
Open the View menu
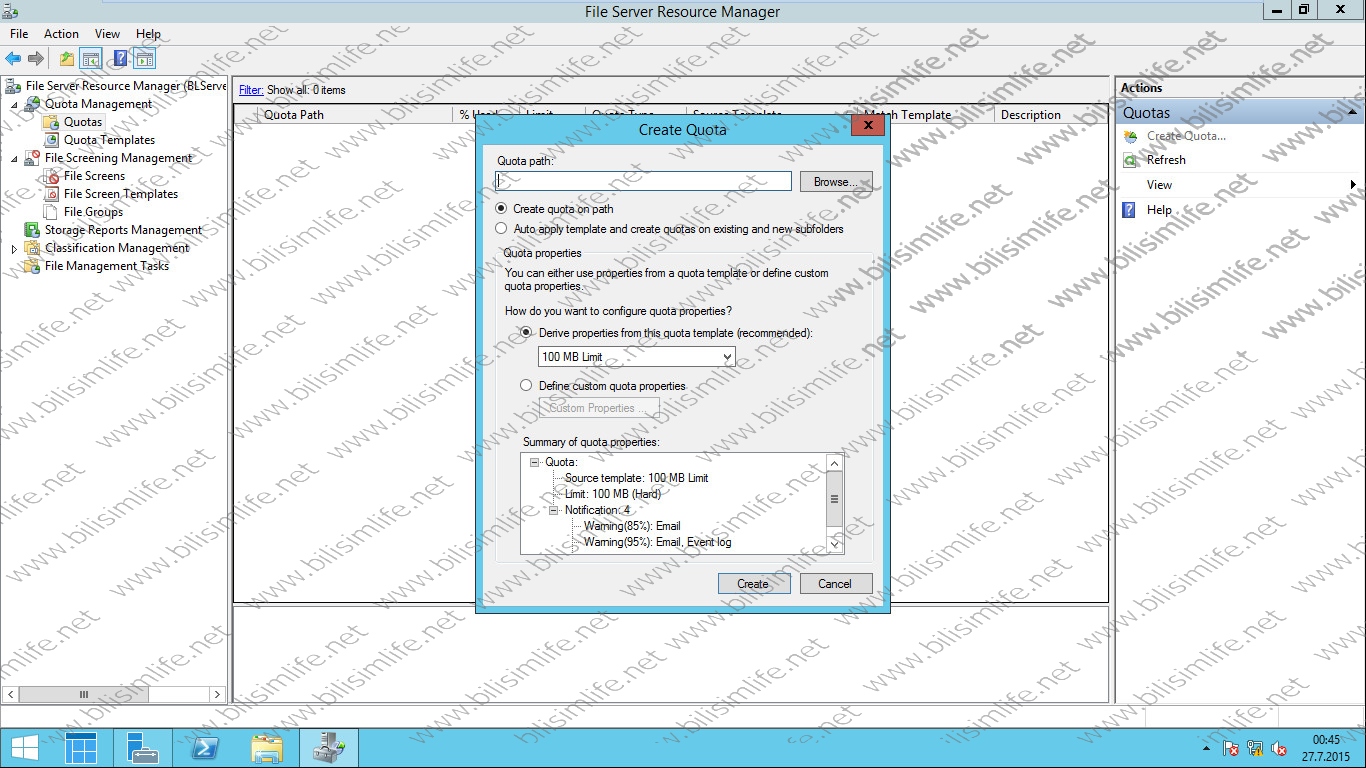[x=107, y=34]
